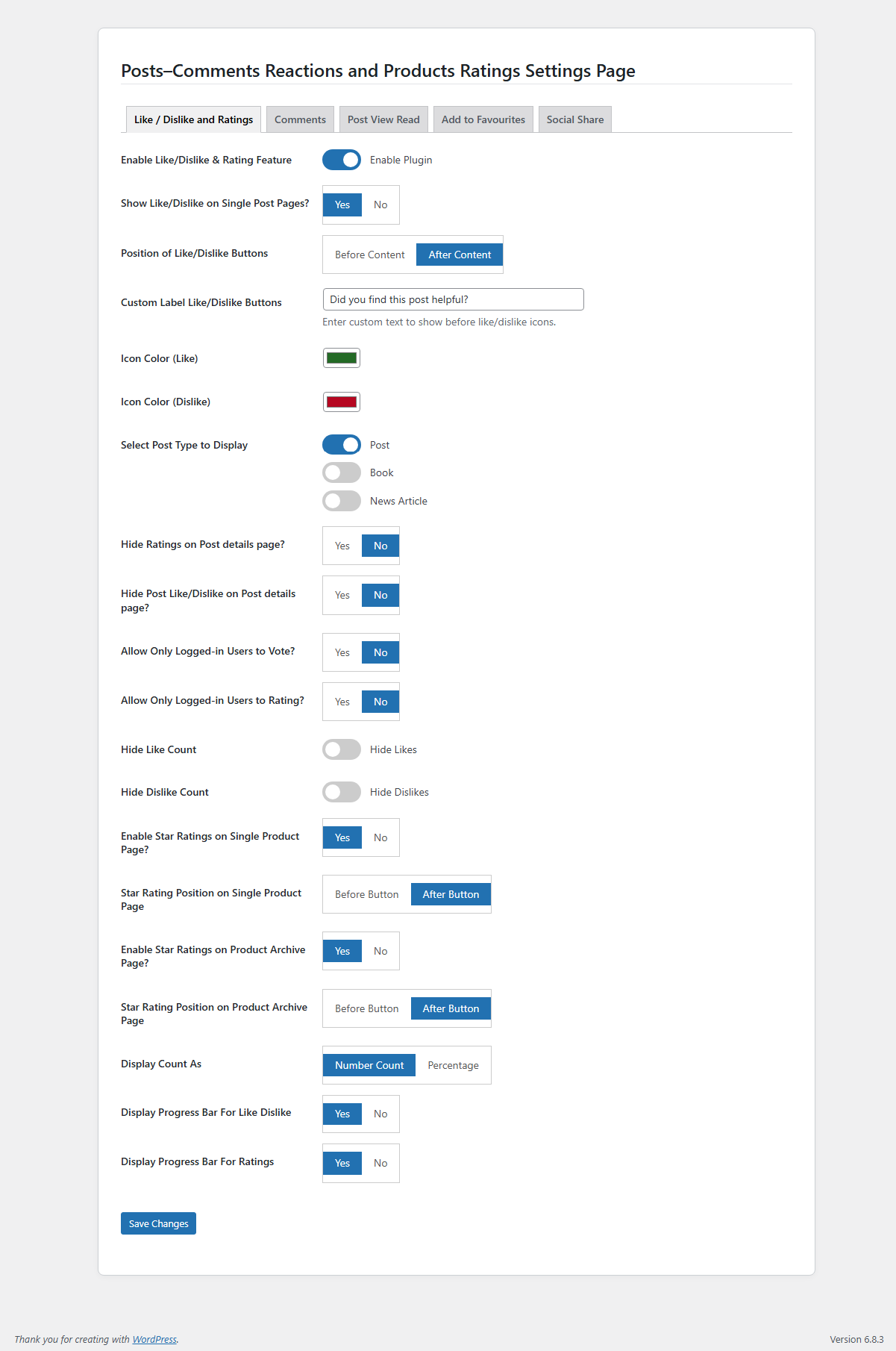Select Yes for Hide Ratings on Post details
This screenshot has height=1351, width=896.
pos(342,546)
